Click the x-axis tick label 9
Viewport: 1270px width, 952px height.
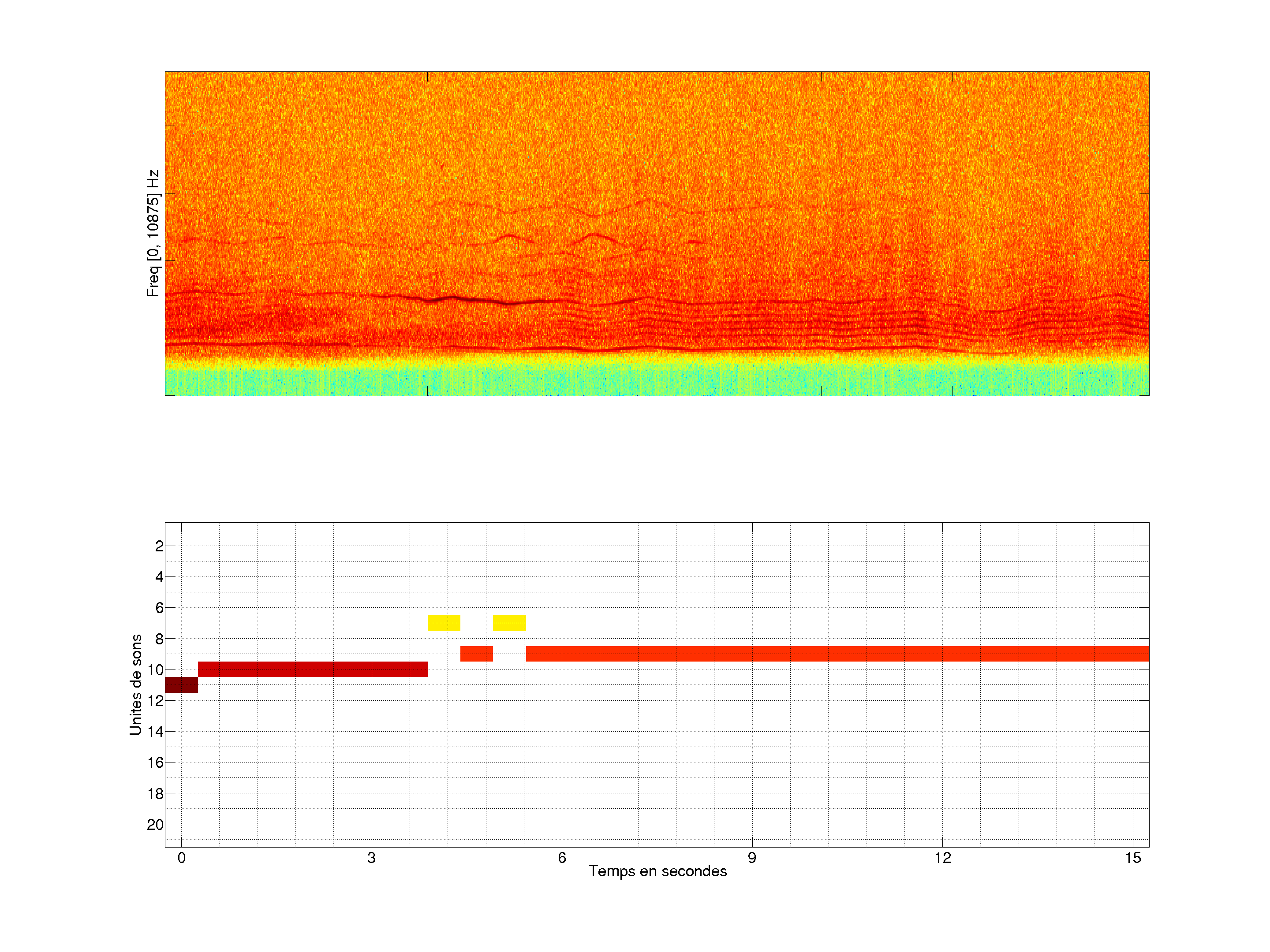(x=752, y=858)
